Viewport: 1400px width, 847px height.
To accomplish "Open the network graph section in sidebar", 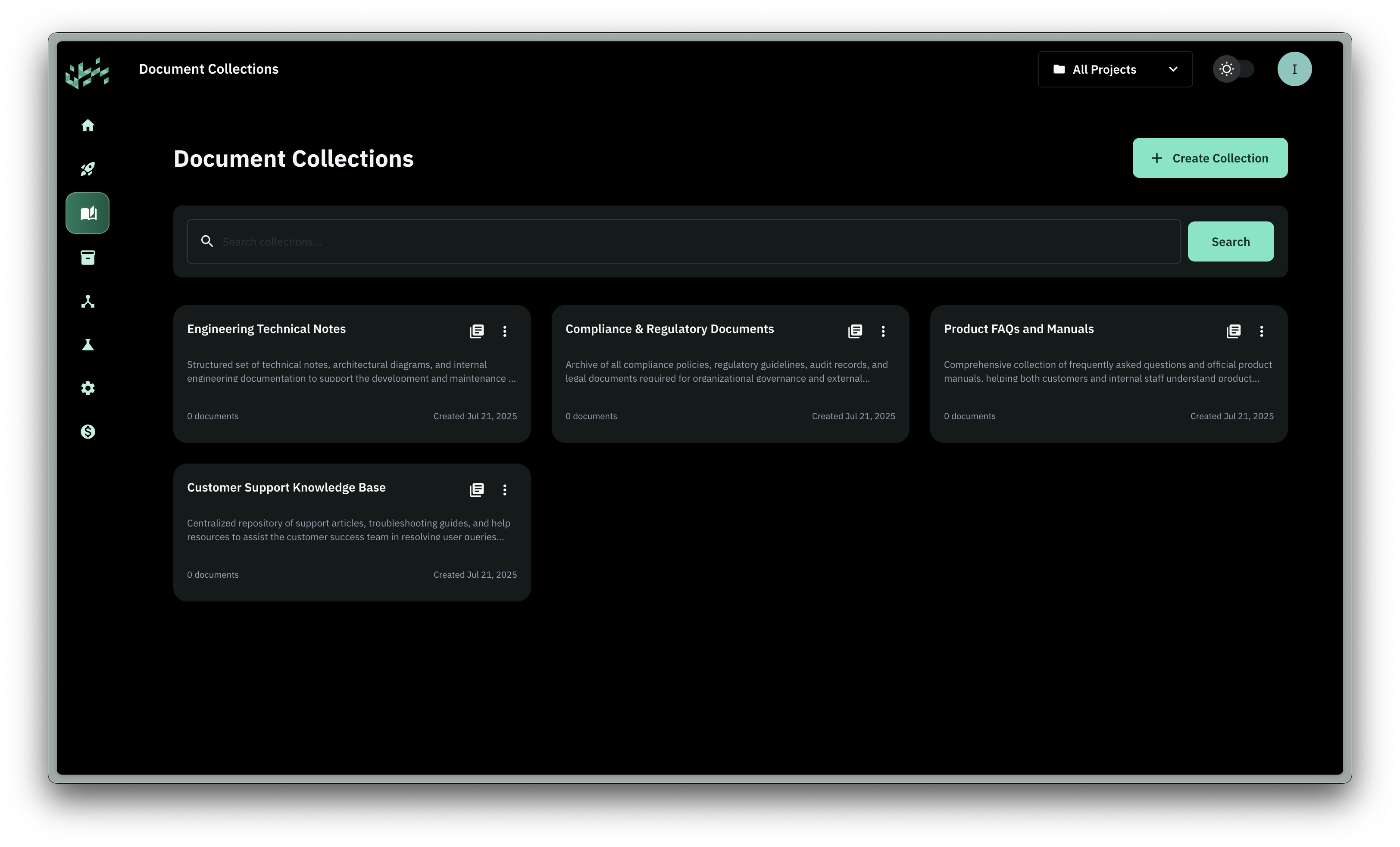I will (x=87, y=301).
